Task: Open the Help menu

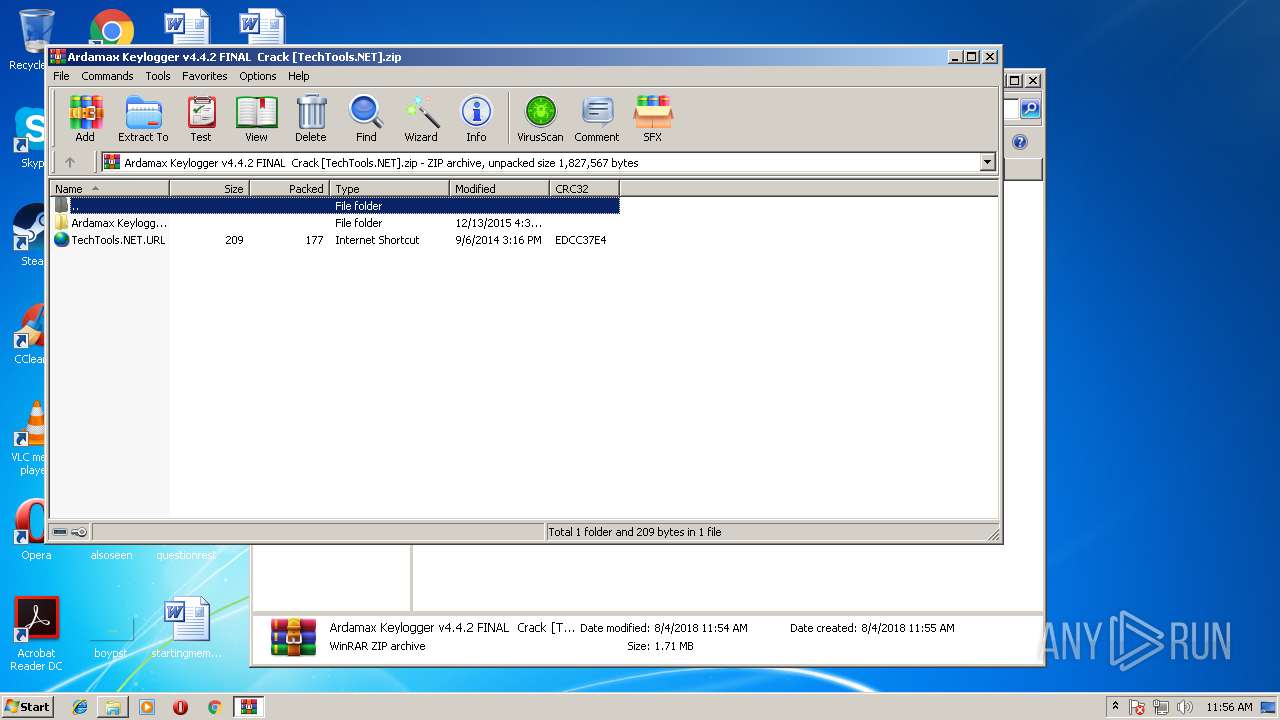Action: pos(299,76)
